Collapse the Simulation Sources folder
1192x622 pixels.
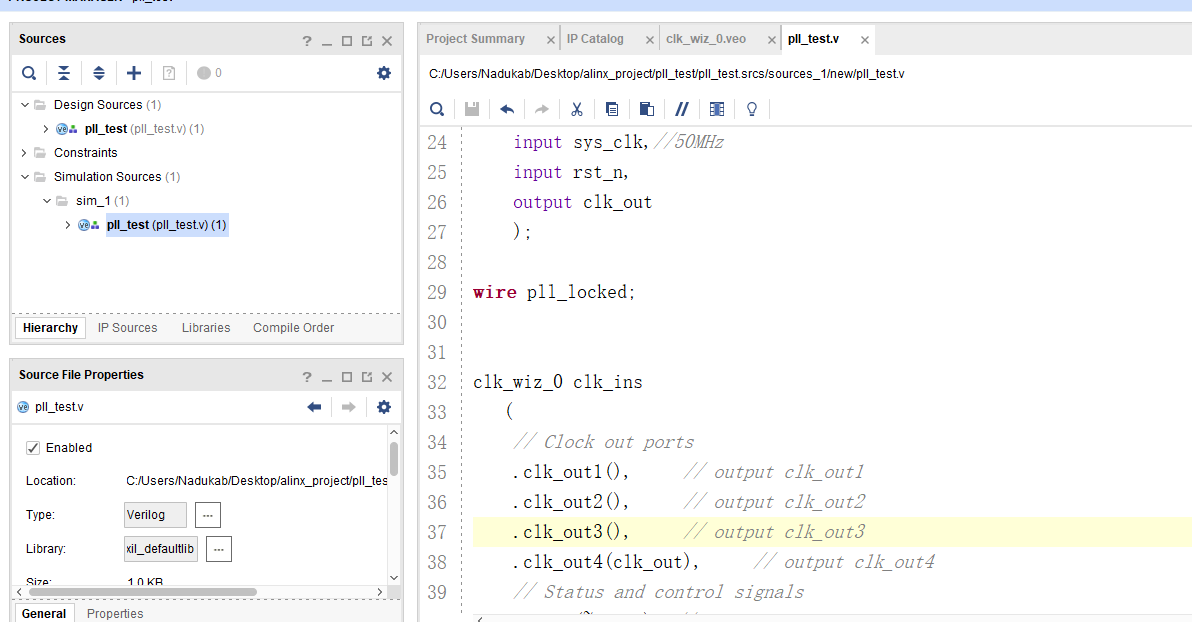click(22, 176)
